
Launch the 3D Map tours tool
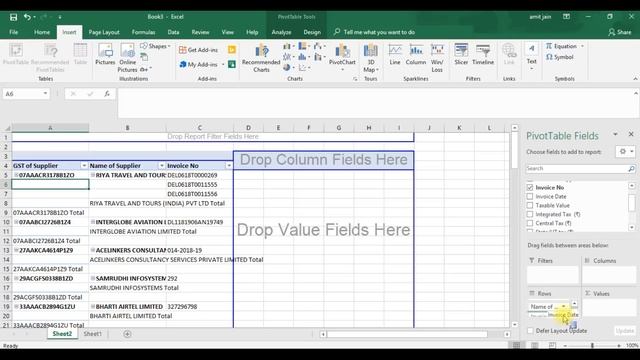tap(371, 58)
